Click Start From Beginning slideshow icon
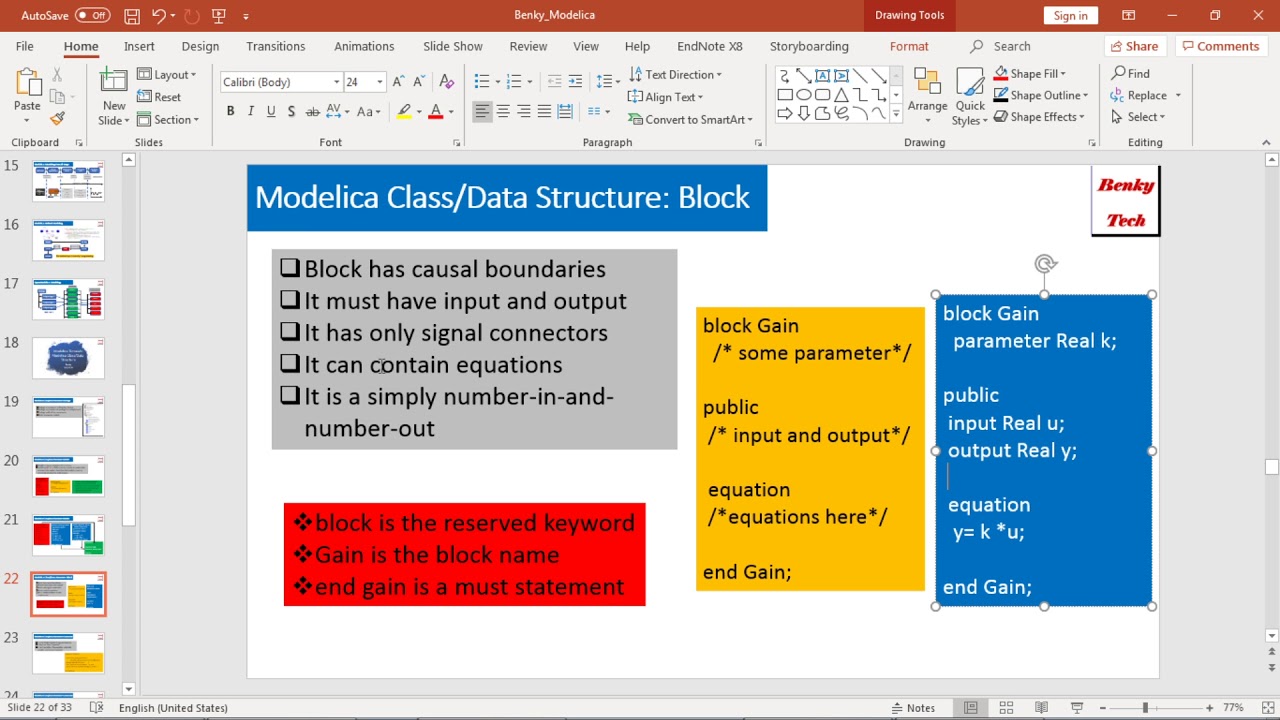1280x720 pixels. click(x=219, y=15)
